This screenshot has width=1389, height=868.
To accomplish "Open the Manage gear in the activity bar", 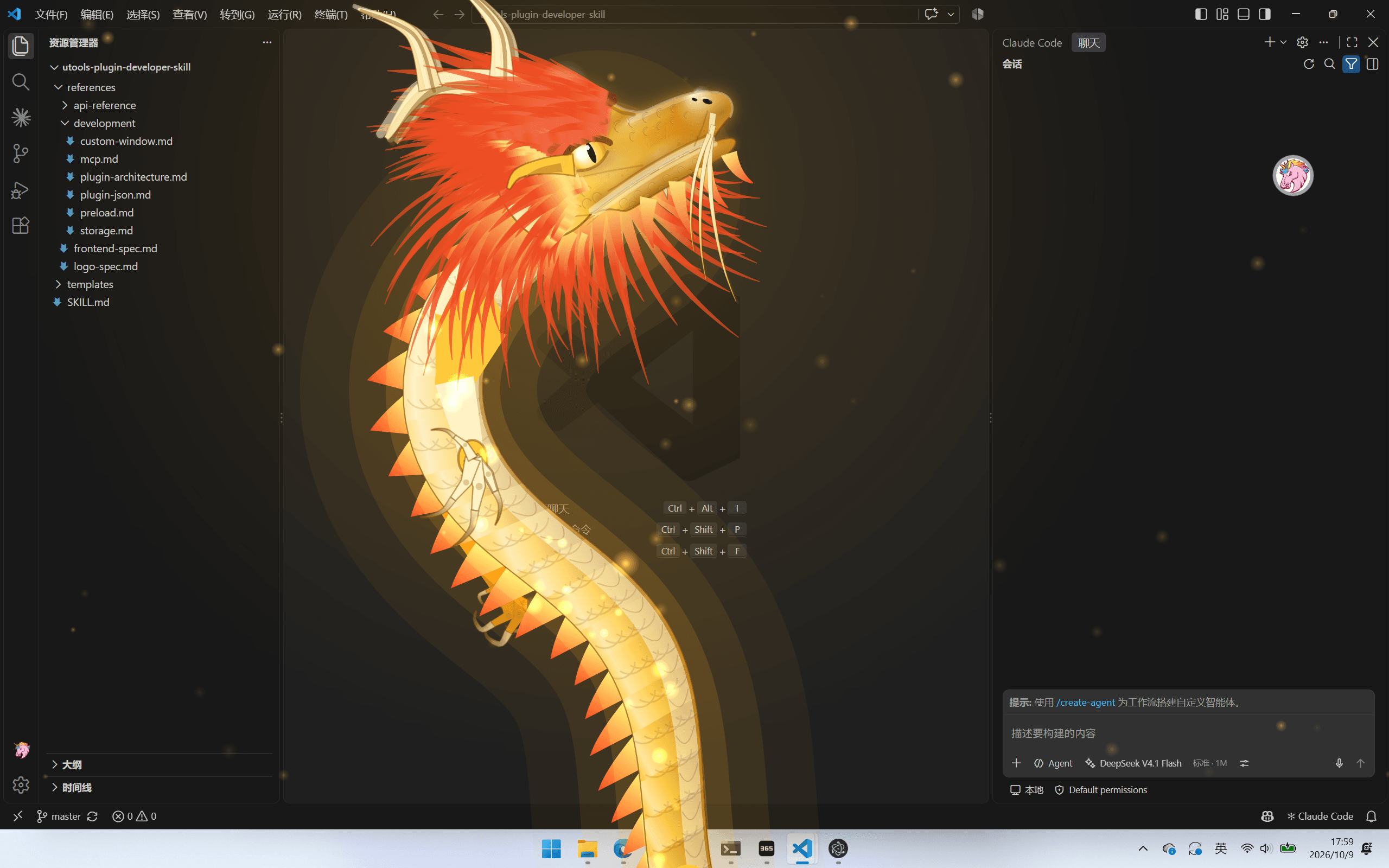I will pyautogui.click(x=21, y=785).
